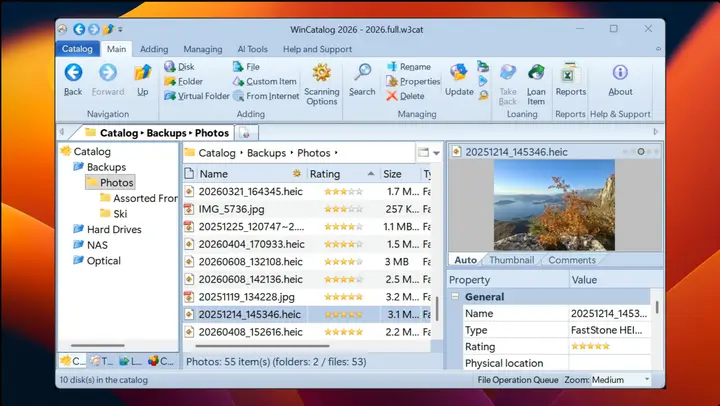Screen dimensions: 720x406
Task: Add a Virtual Folder
Action: 197,96
